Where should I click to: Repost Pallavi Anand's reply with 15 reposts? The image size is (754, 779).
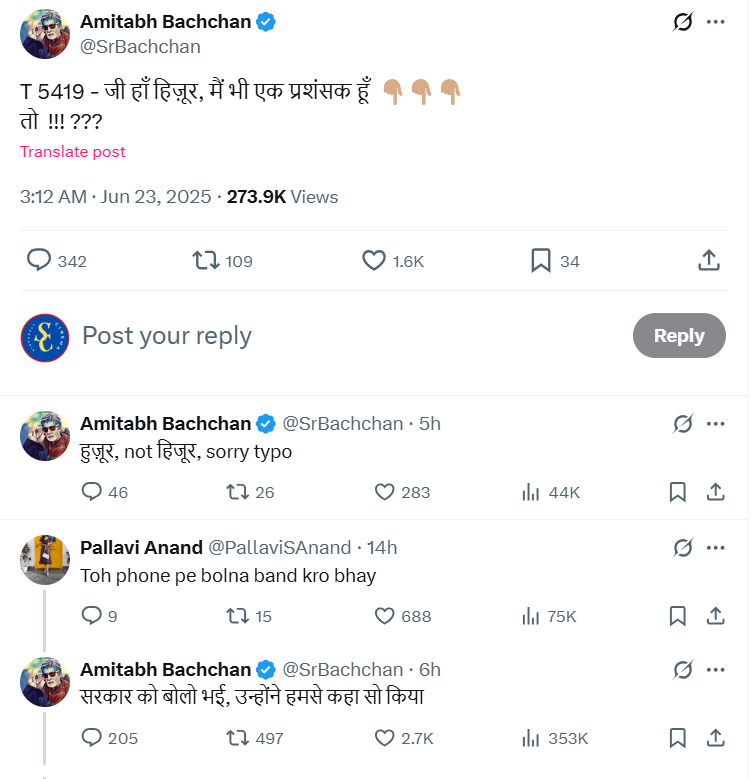coord(237,616)
